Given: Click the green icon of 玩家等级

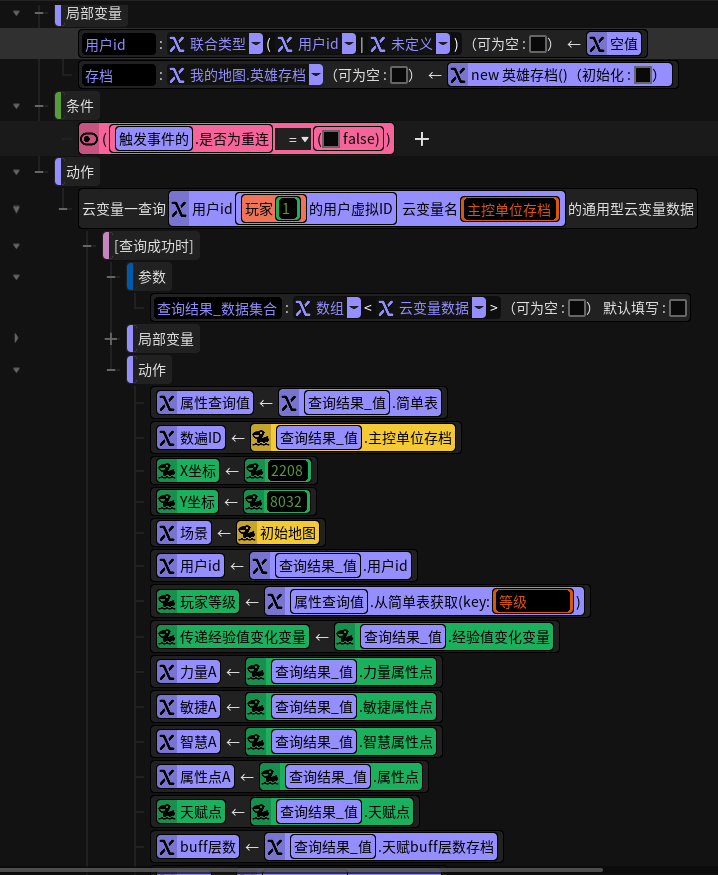Looking at the screenshot, I should (167, 602).
